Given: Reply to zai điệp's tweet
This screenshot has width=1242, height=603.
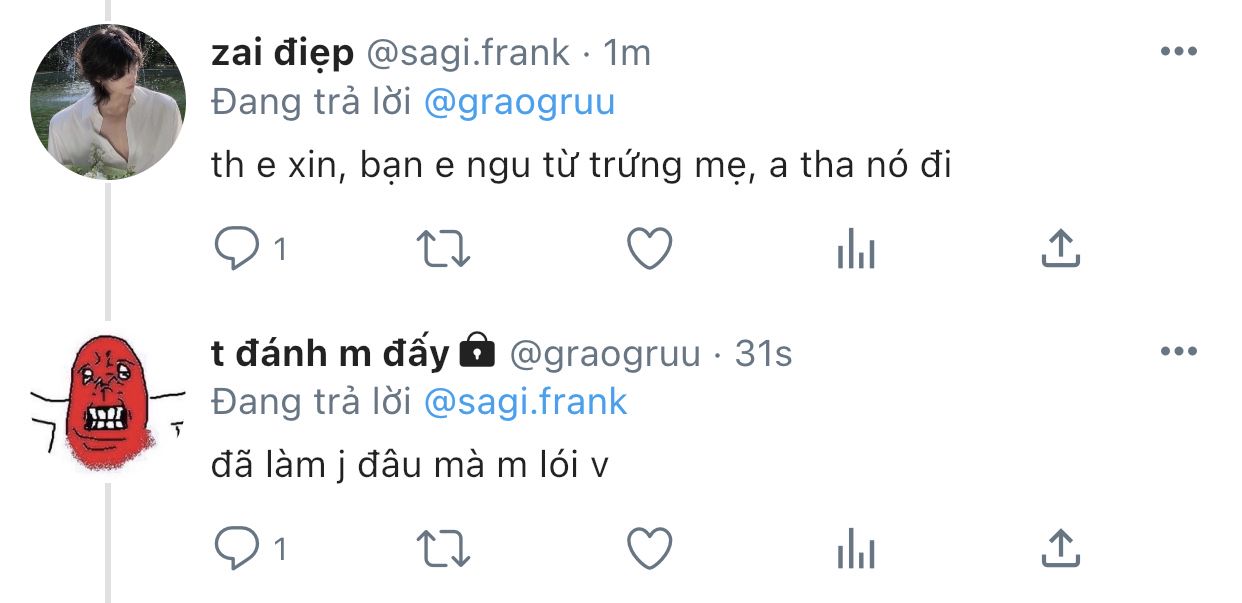Looking at the screenshot, I should click(x=236, y=249).
